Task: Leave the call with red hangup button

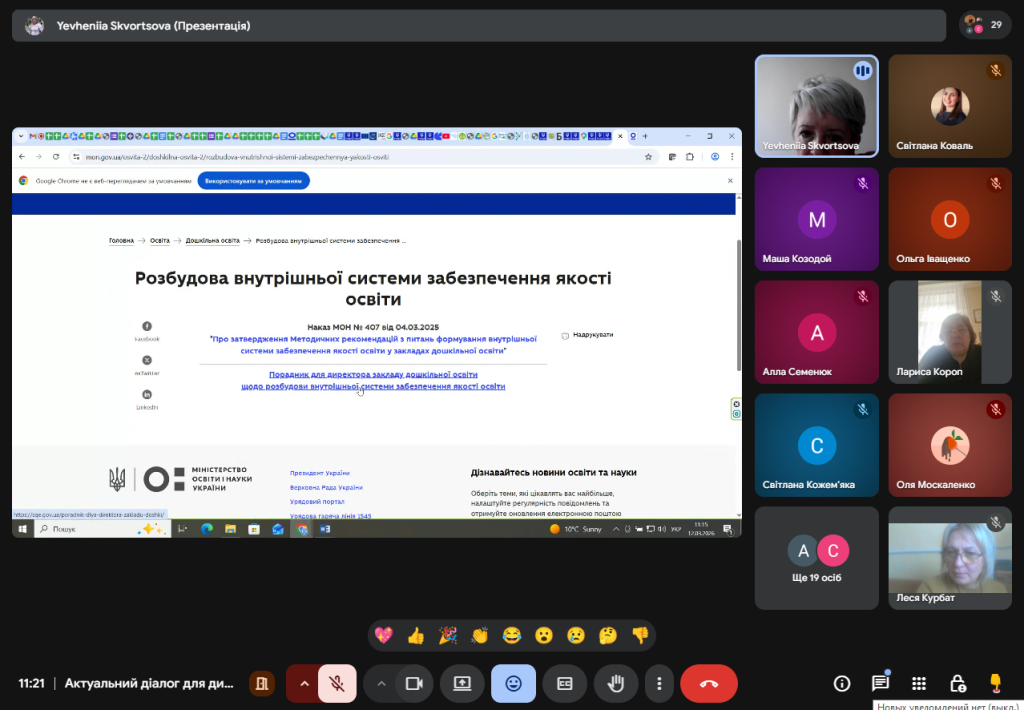Action: pos(708,684)
